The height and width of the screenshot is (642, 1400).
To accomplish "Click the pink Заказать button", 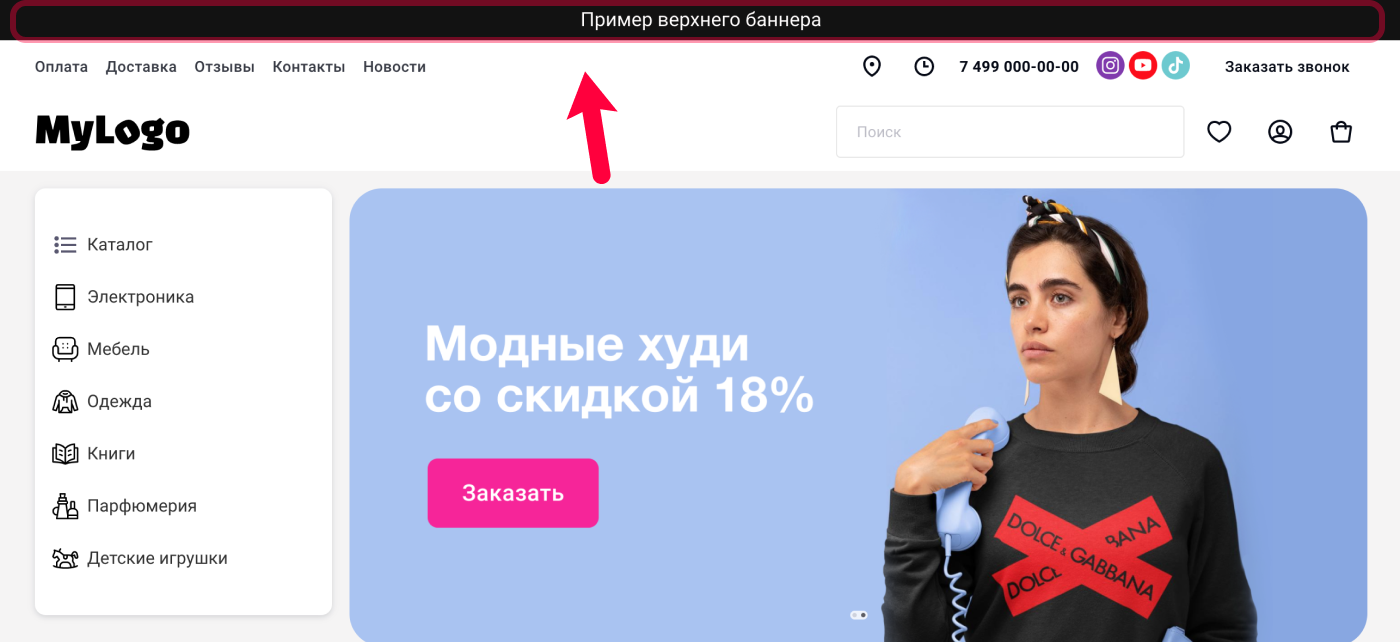I will pyautogui.click(x=513, y=493).
